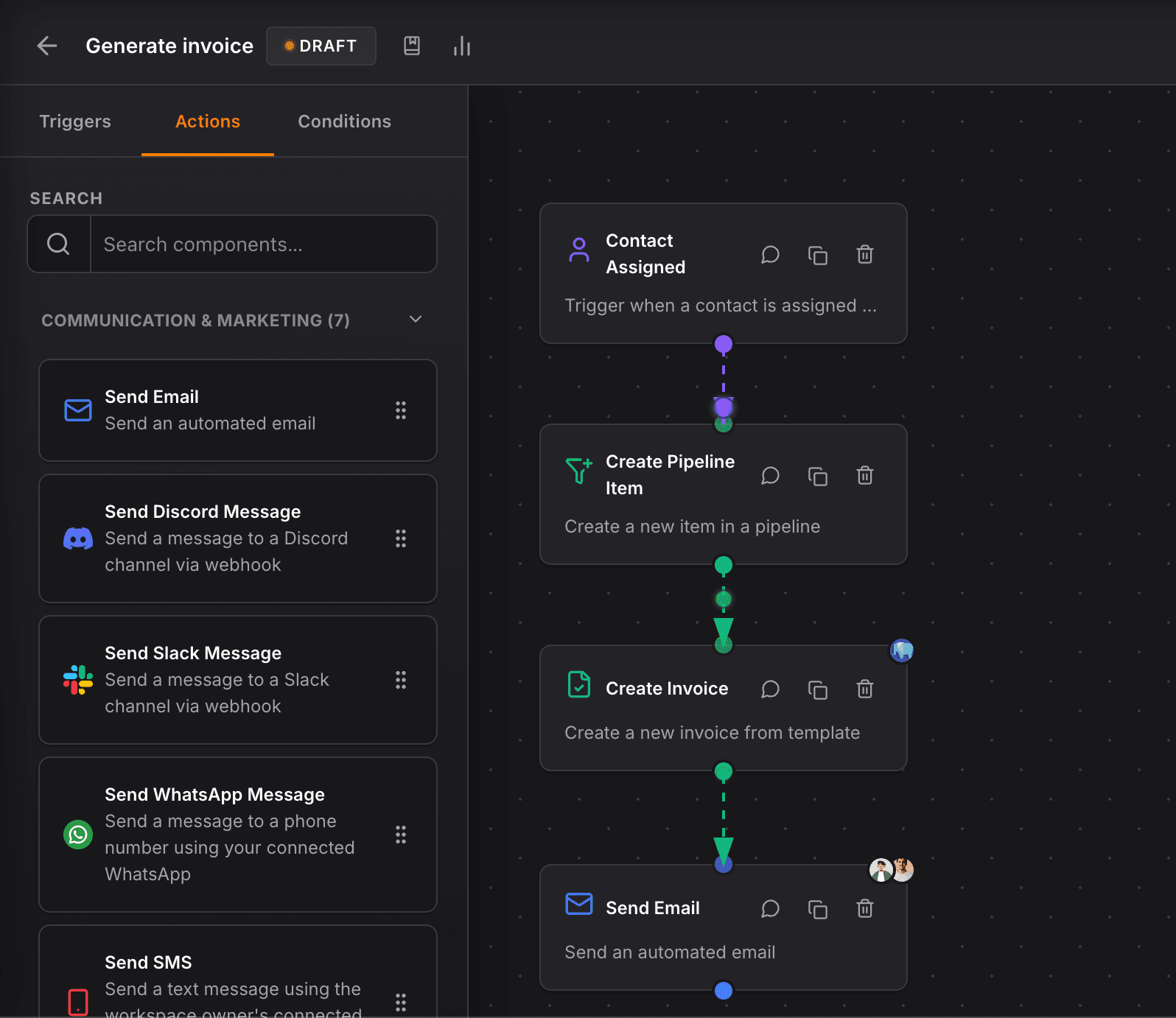Select the Send Email component card

238,410
